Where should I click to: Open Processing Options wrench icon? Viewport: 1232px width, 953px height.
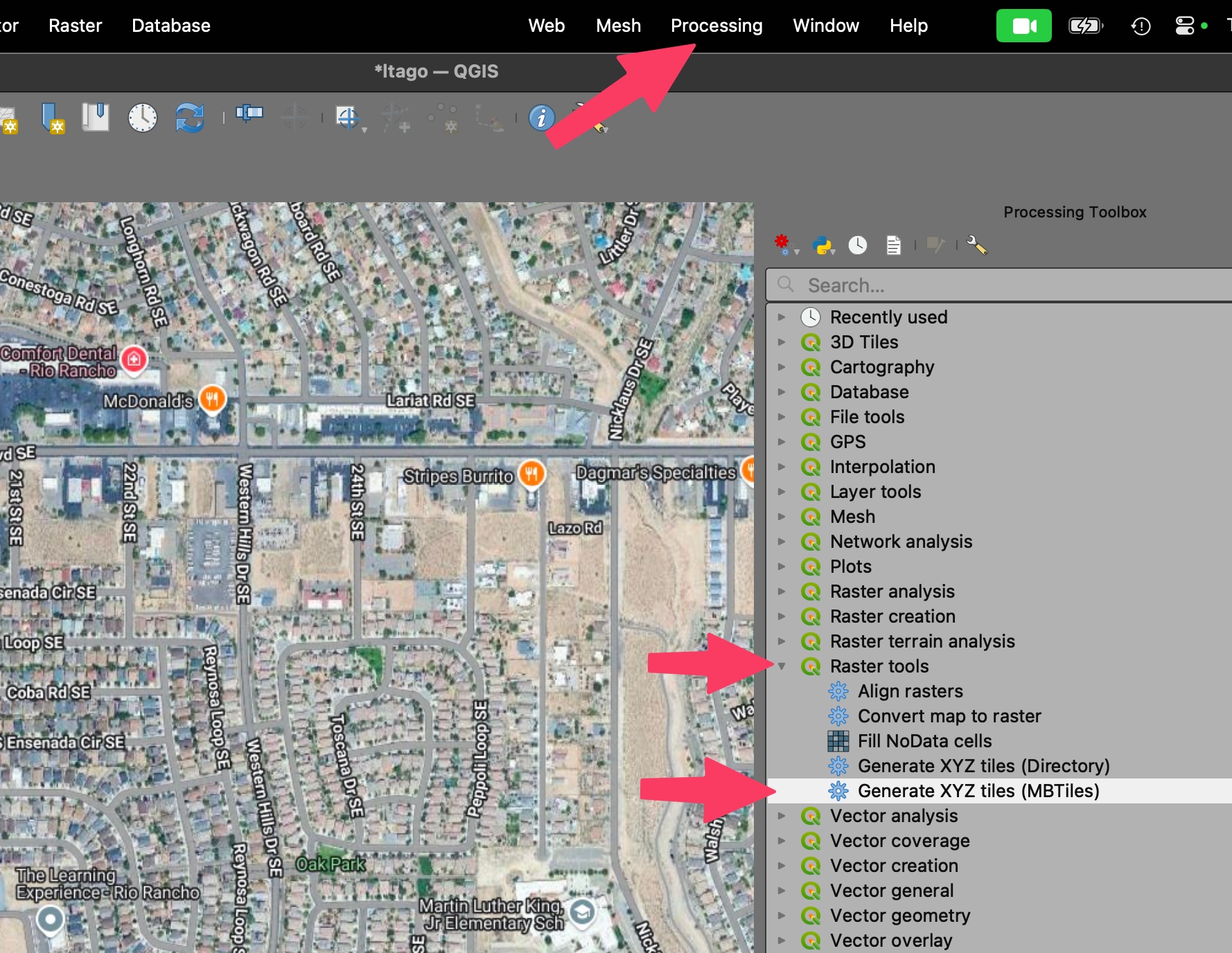pyautogui.click(x=977, y=245)
